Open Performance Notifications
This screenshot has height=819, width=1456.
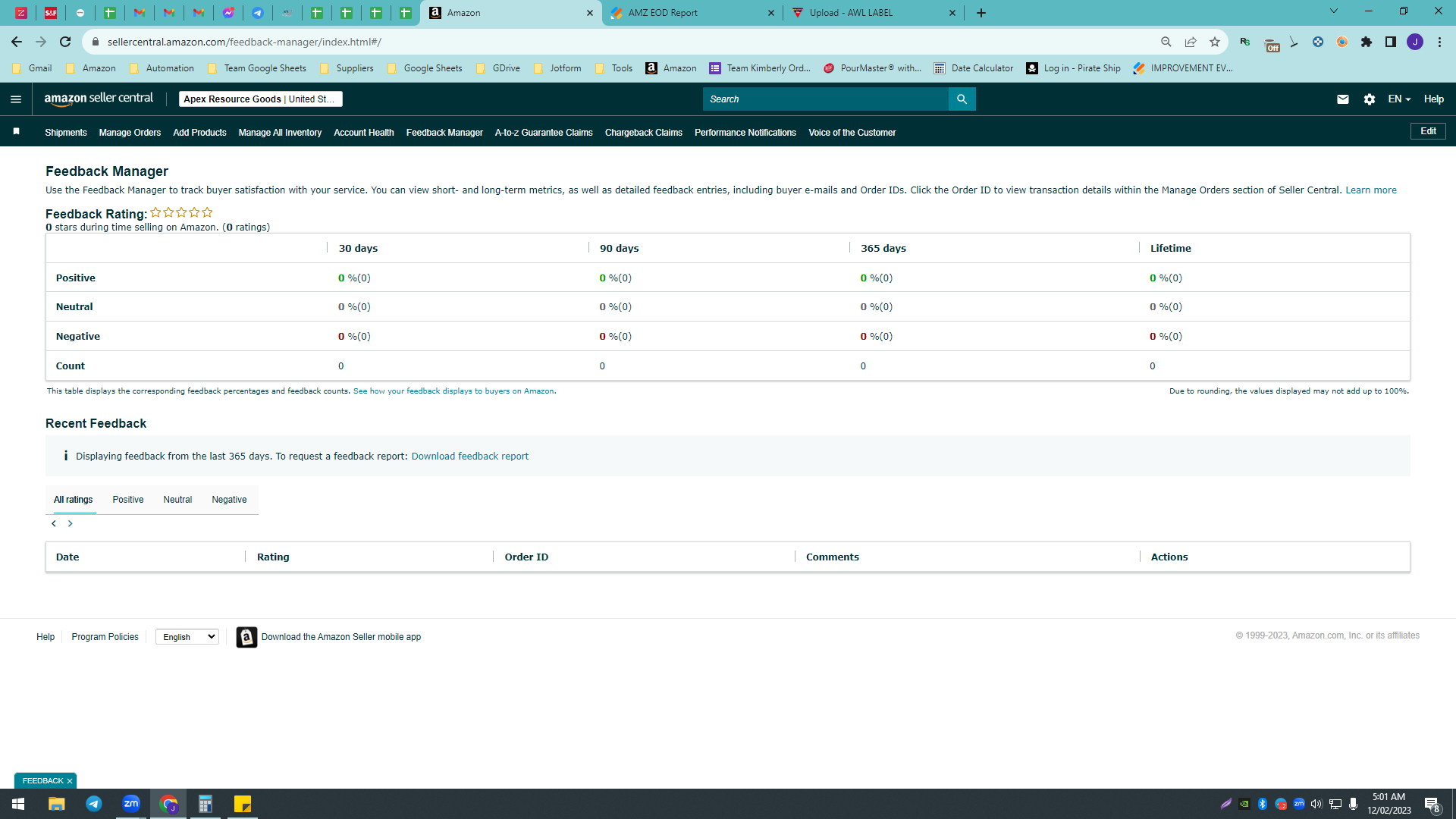click(x=745, y=133)
